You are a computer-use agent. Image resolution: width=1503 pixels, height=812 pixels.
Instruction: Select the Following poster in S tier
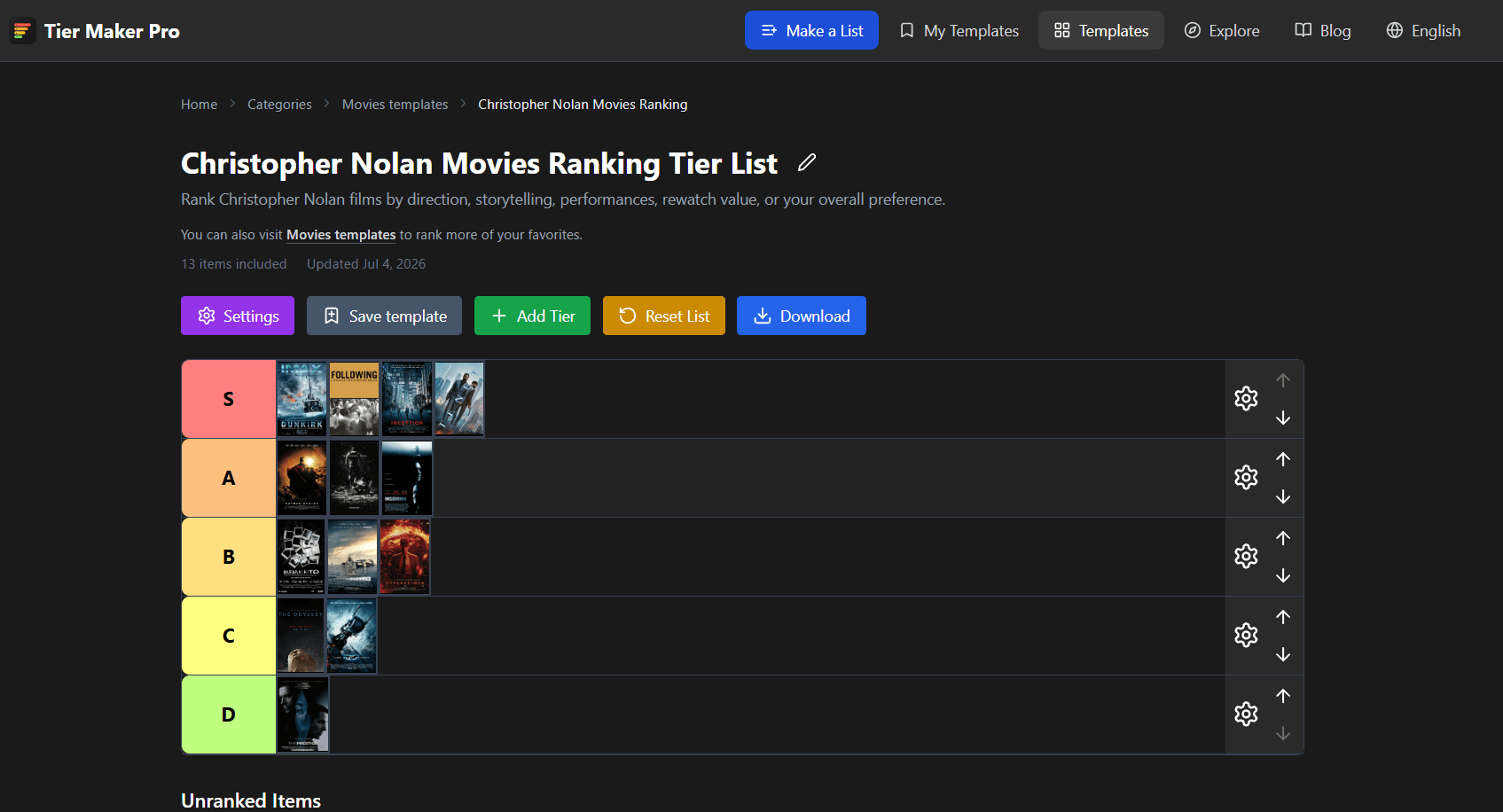354,399
